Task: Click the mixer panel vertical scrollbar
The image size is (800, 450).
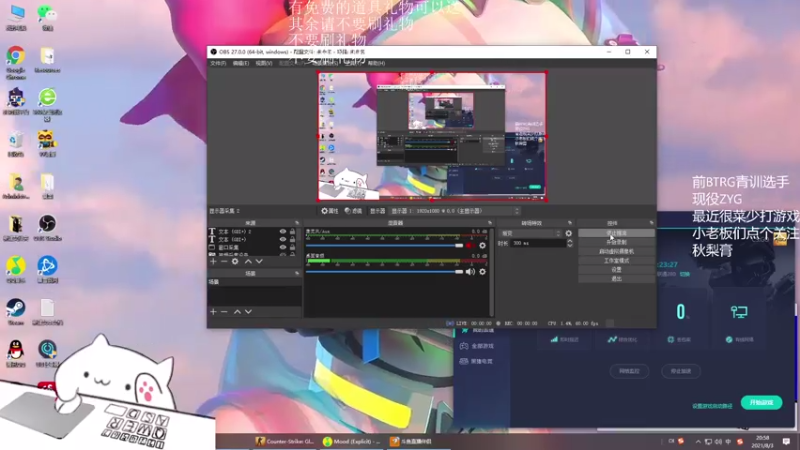Action: (x=491, y=272)
